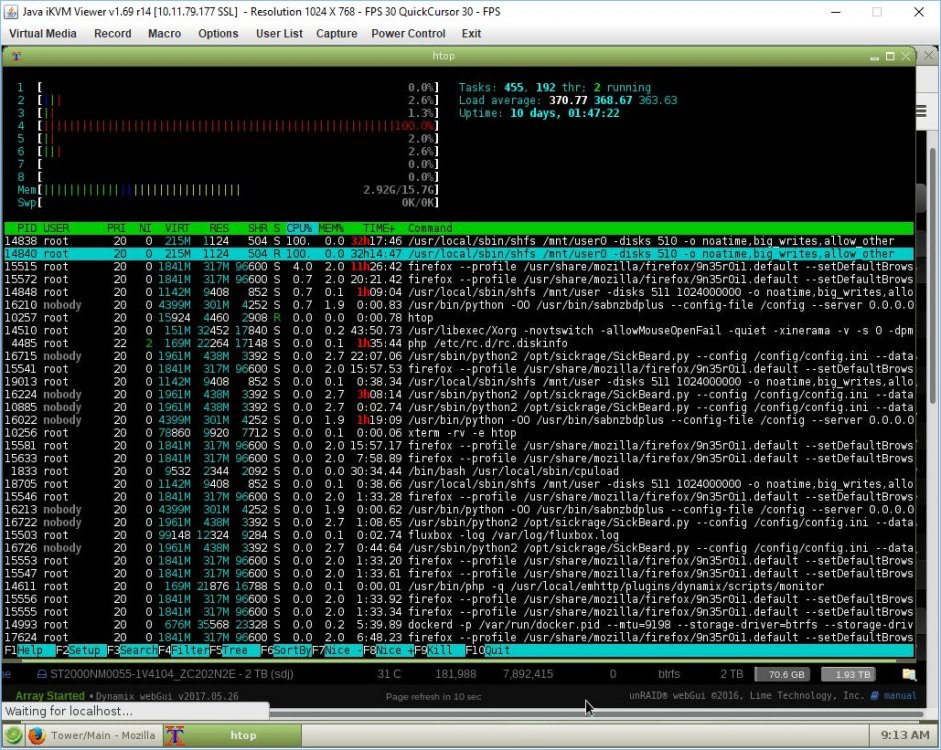This screenshot has width=941, height=750.
Task: Select the dynamix monitor php row PID 14611
Action: [x=458, y=586]
